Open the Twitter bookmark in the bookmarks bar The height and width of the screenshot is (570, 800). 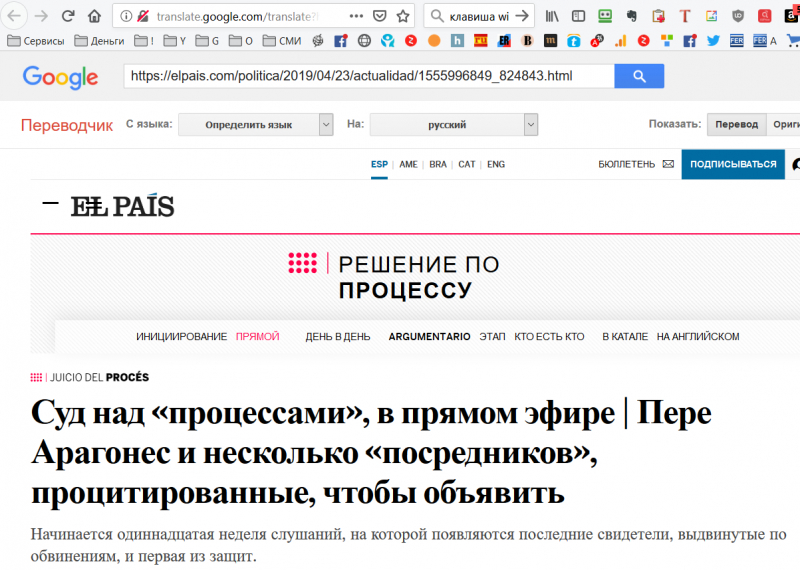[713, 41]
